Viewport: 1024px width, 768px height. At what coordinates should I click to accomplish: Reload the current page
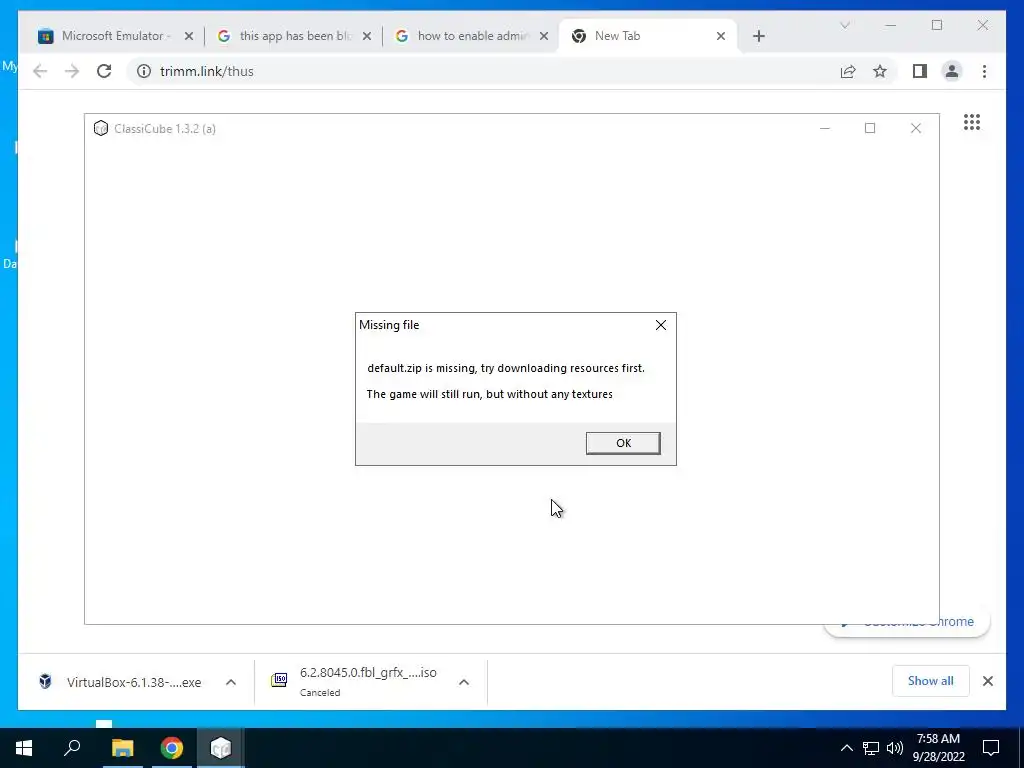tap(104, 71)
